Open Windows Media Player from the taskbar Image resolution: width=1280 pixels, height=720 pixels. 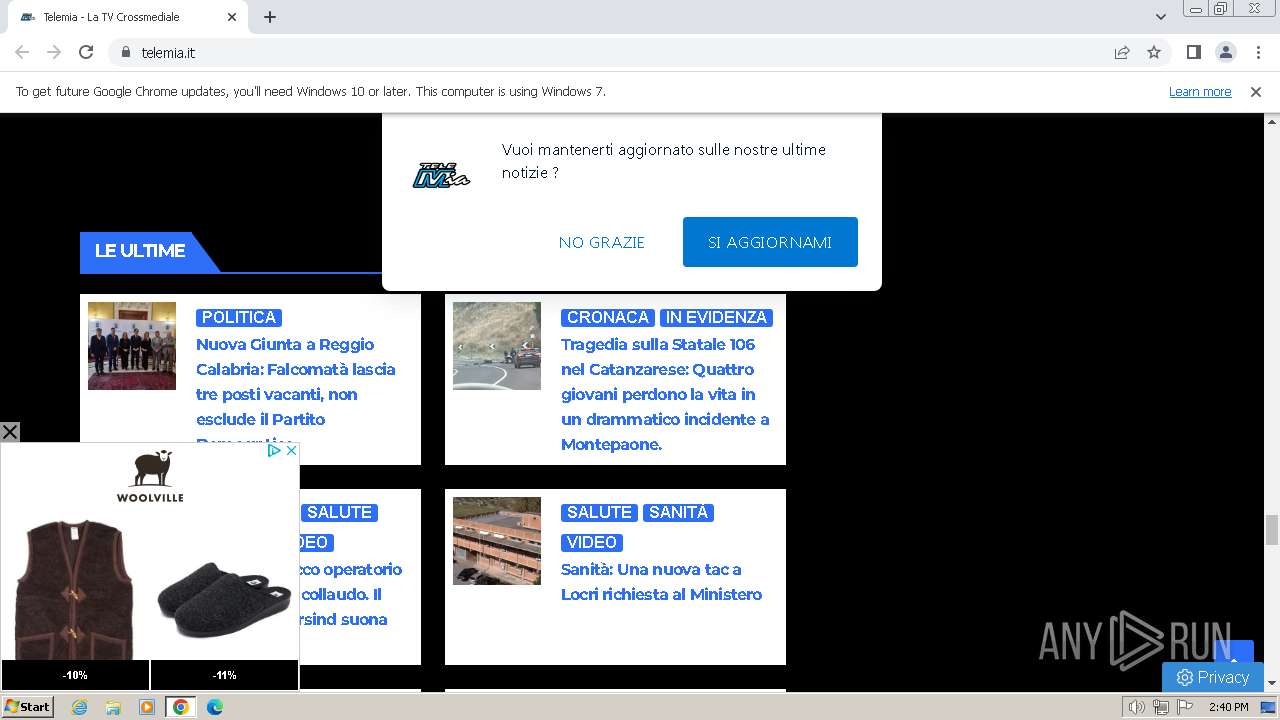[147, 707]
